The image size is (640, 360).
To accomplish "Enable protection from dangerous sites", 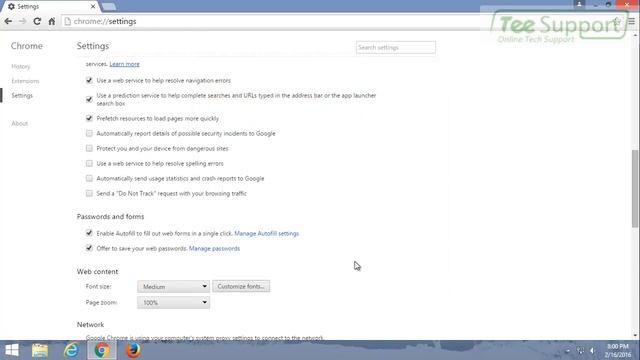I will click(x=89, y=149).
